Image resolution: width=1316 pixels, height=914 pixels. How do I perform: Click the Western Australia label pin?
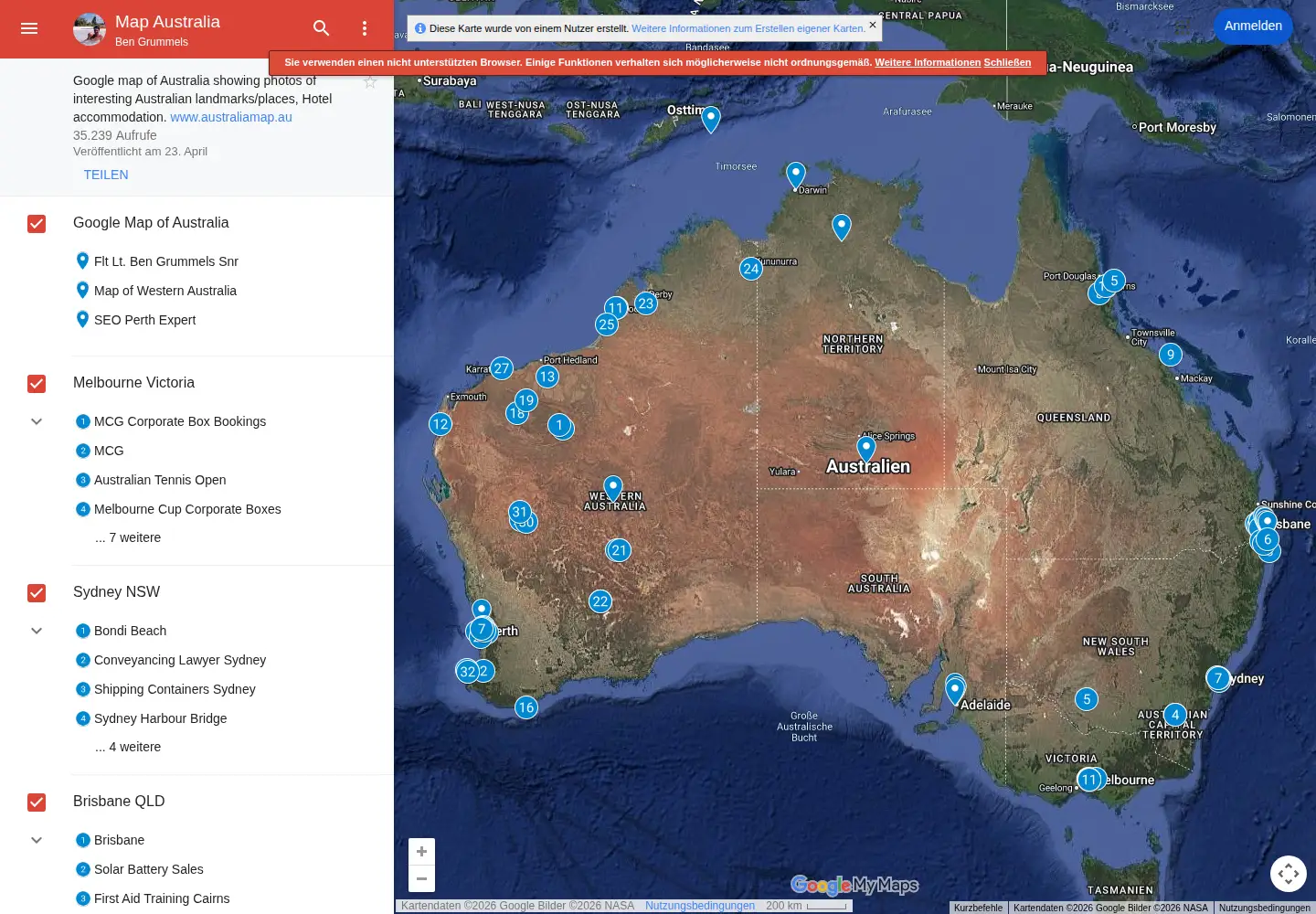(x=613, y=488)
